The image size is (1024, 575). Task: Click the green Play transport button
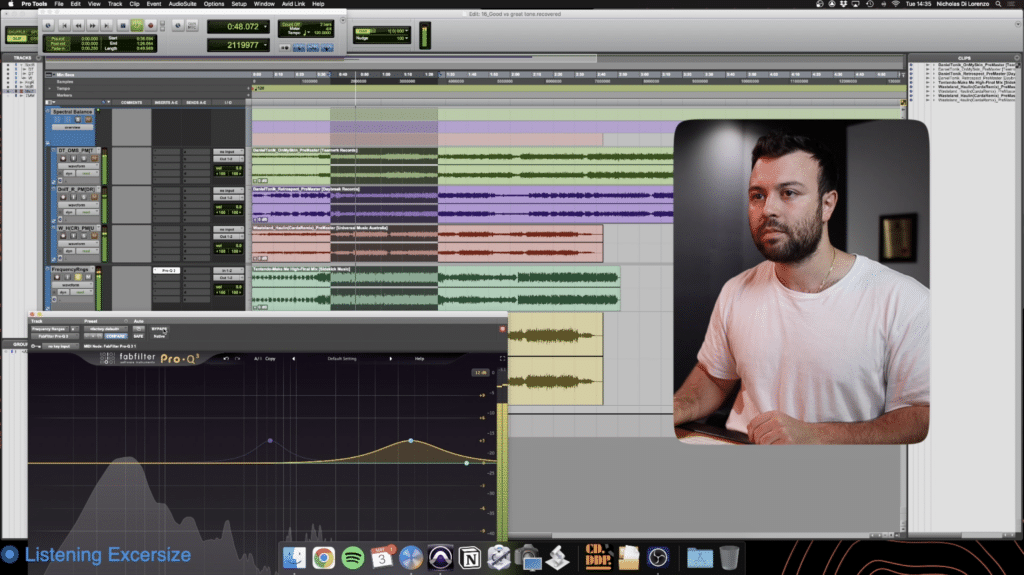pos(136,25)
